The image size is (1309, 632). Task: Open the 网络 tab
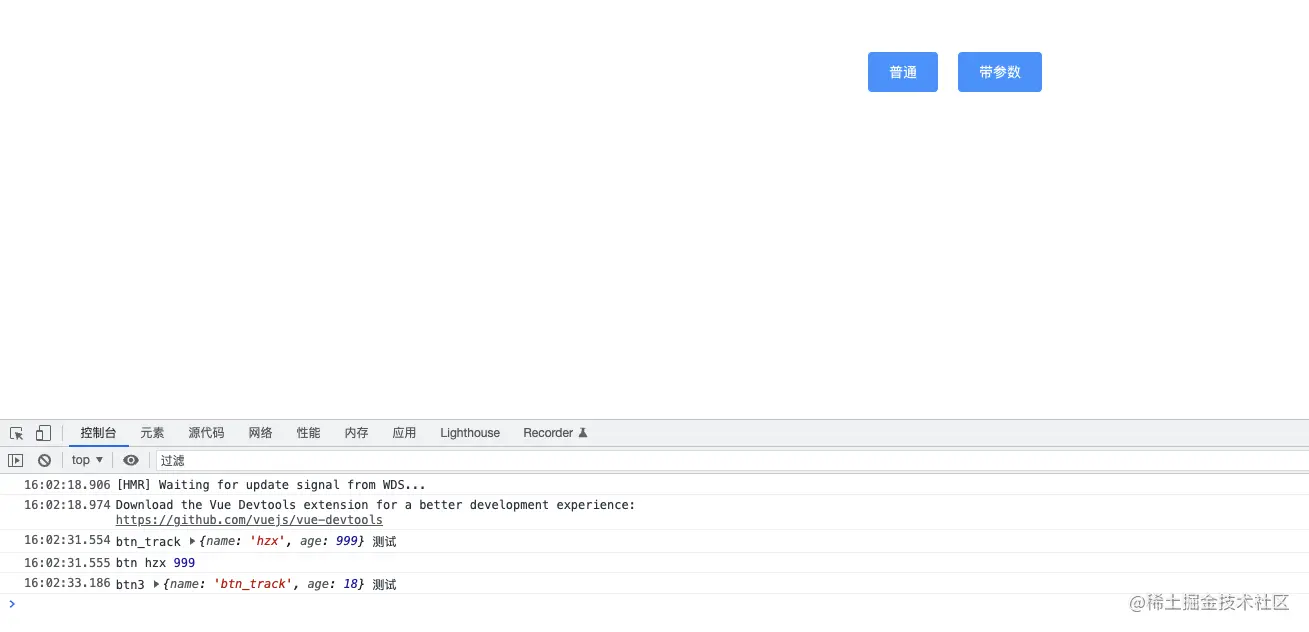tap(260, 433)
